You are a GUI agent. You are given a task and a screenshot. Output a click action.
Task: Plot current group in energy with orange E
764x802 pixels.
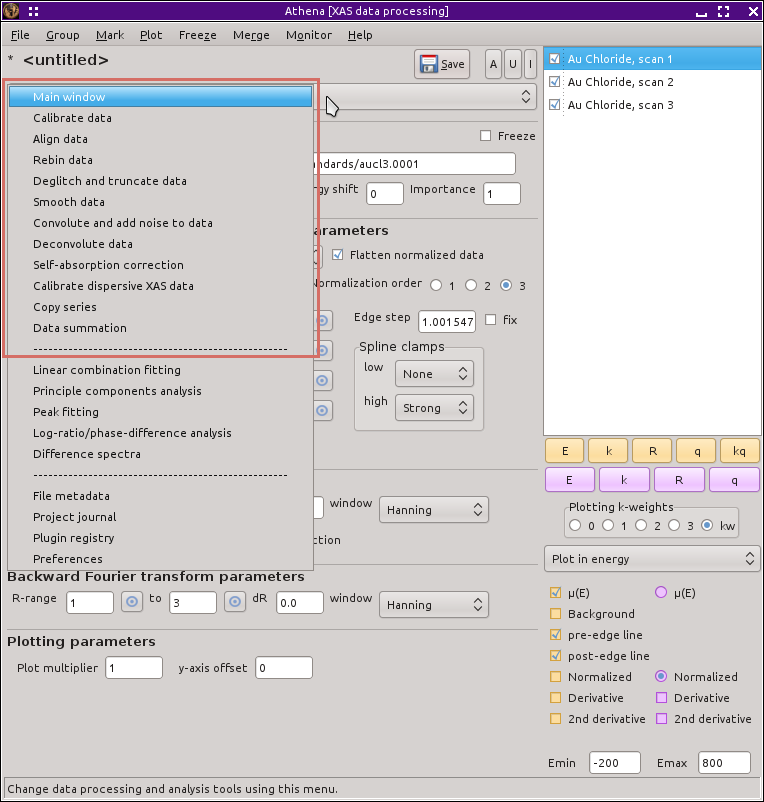pyautogui.click(x=565, y=451)
